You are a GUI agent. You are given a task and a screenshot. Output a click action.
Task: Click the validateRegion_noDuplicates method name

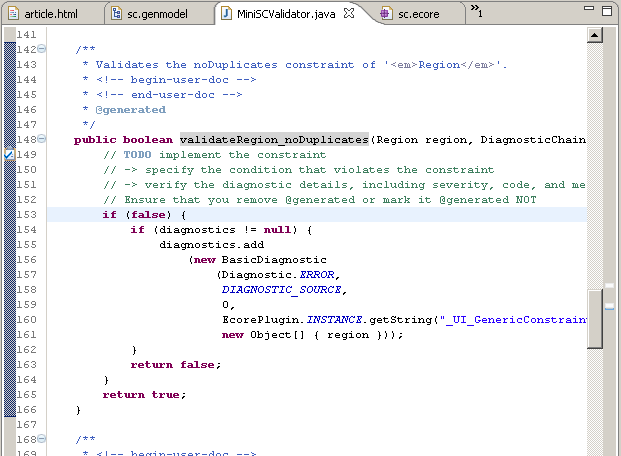click(274, 139)
